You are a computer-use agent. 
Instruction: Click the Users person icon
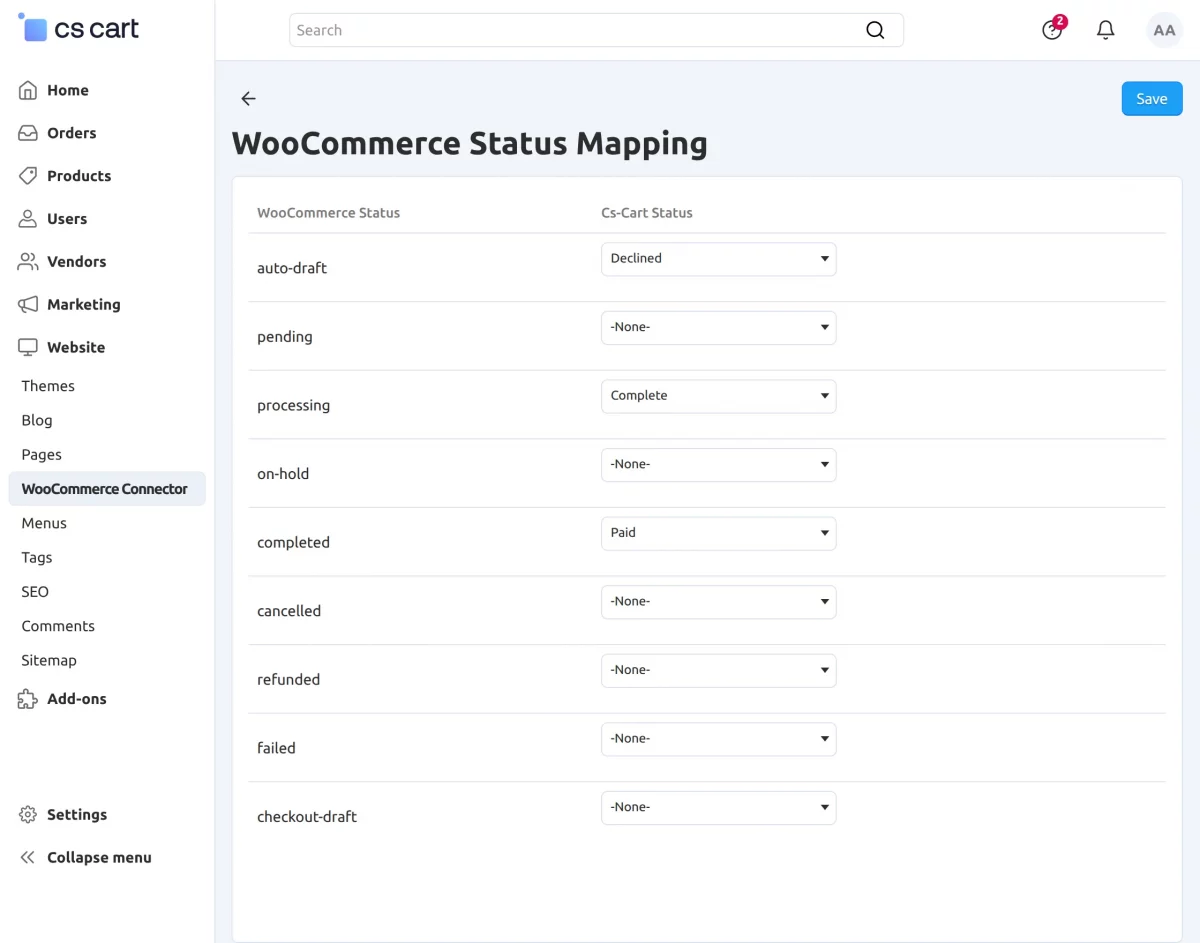pyautogui.click(x=28, y=219)
